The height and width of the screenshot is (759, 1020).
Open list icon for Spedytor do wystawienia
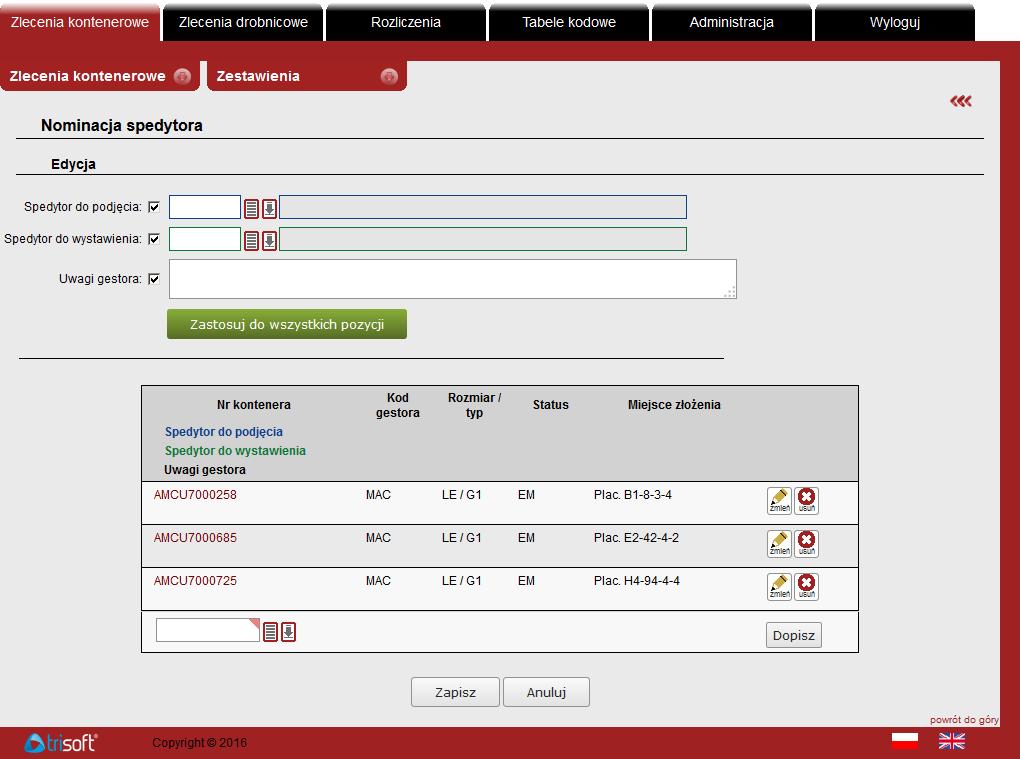251,241
